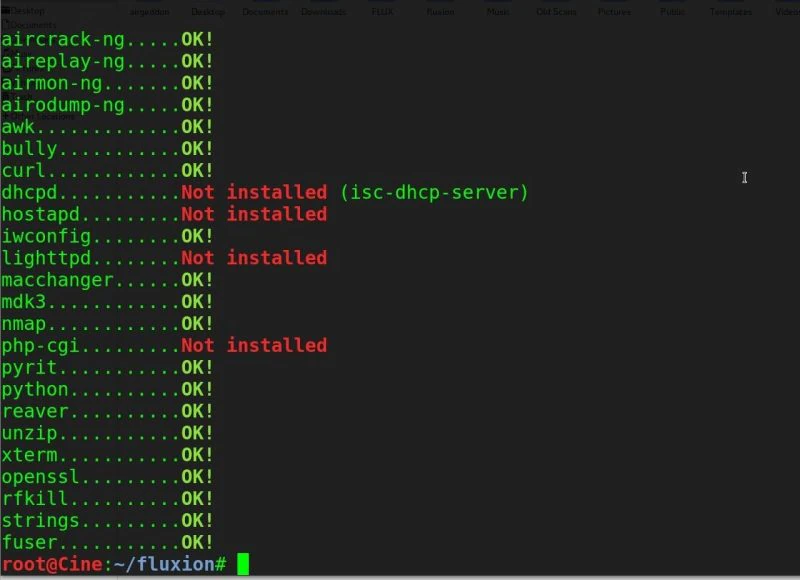Screen dimensions: 800x580
Task: Select the (isc-dhcp-server) hint text
Action: point(434,192)
